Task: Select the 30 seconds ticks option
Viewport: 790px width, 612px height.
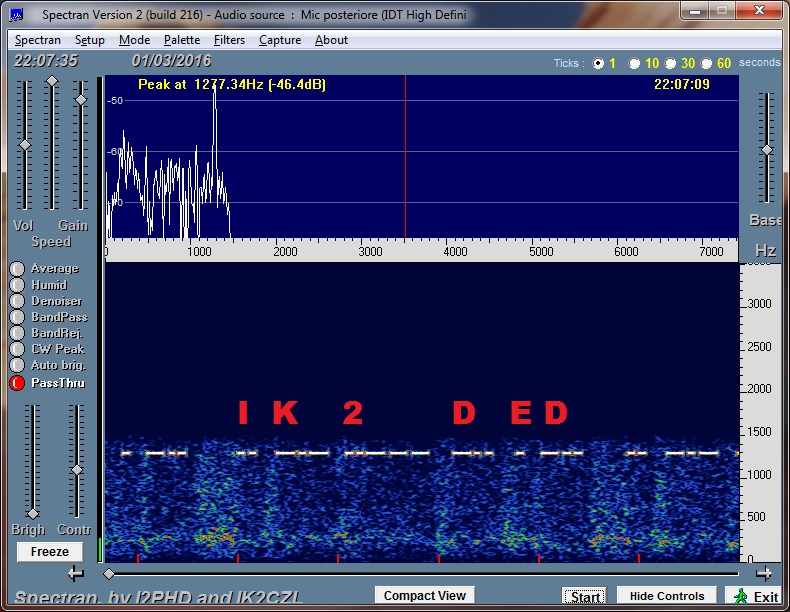Action: (x=671, y=63)
